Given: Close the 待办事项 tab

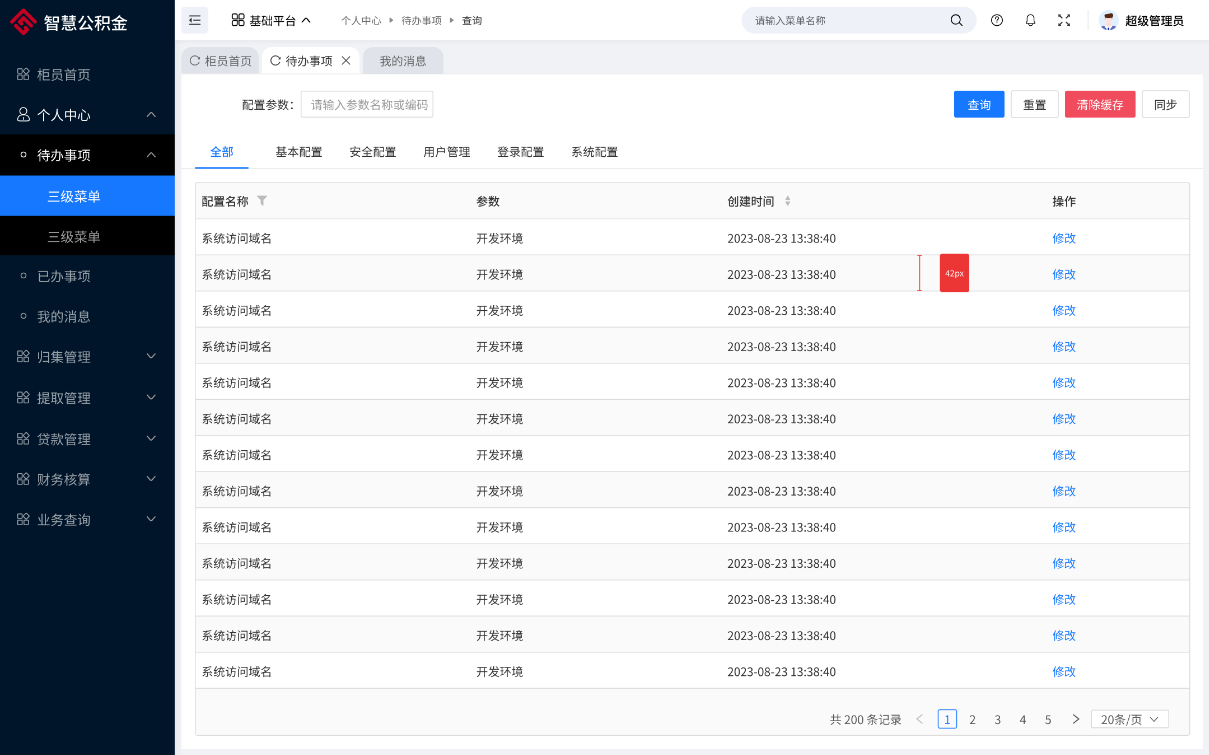Looking at the screenshot, I should pyautogui.click(x=346, y=61).
